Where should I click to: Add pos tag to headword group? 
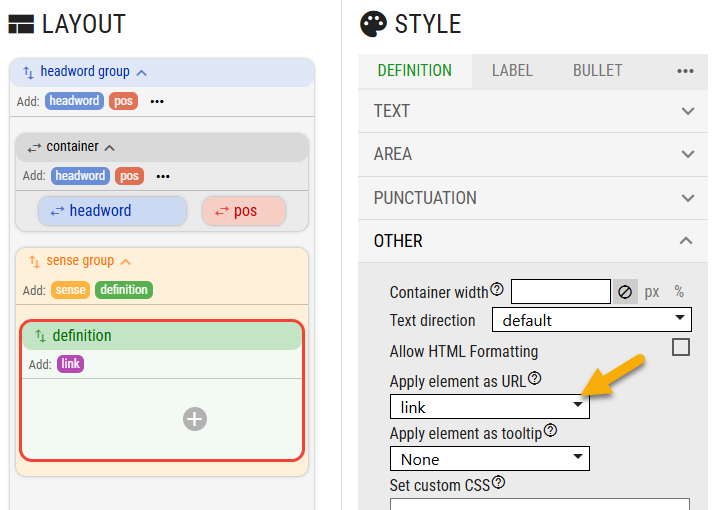123,101
